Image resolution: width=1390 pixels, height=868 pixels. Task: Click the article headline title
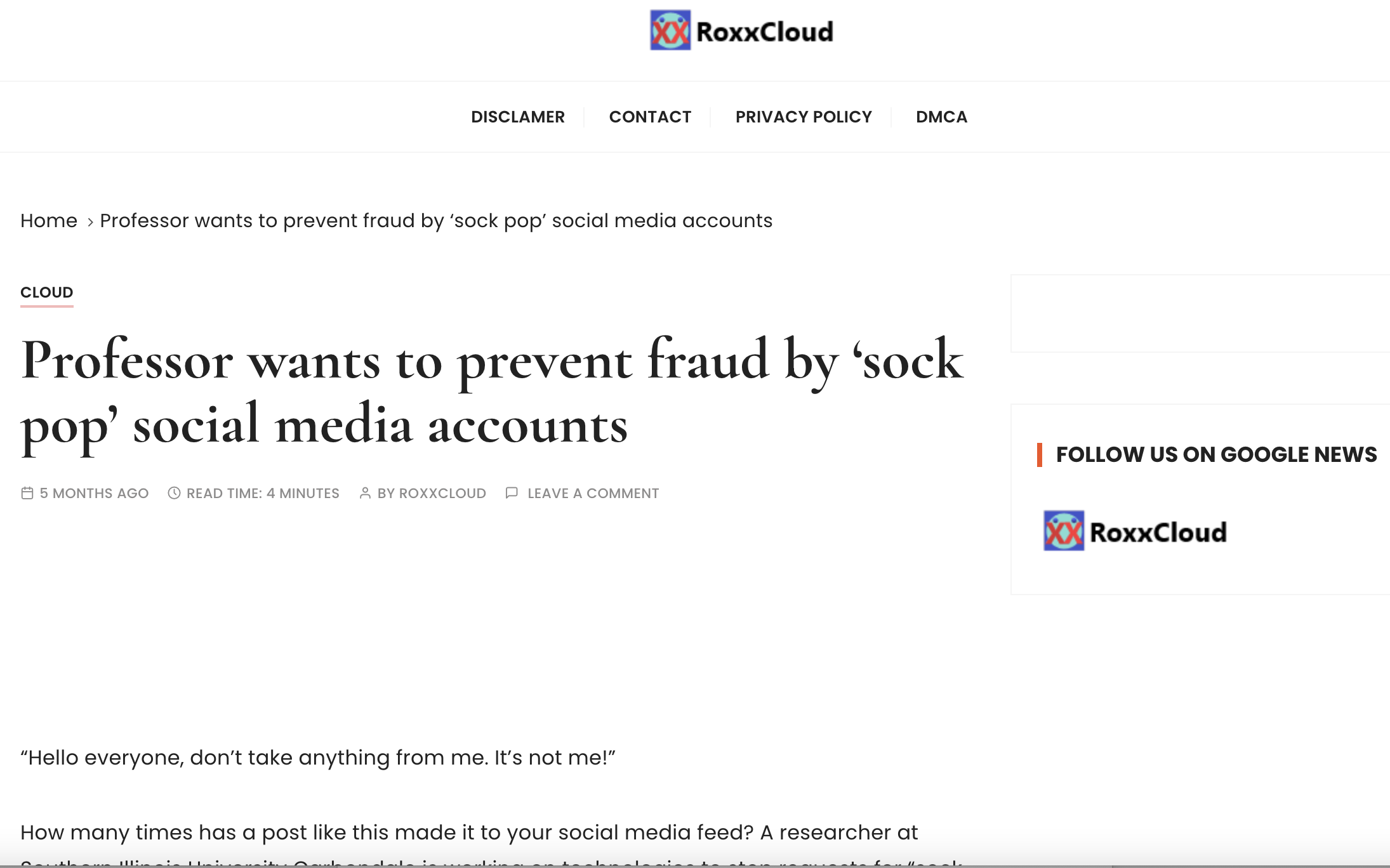click(492, 392)
